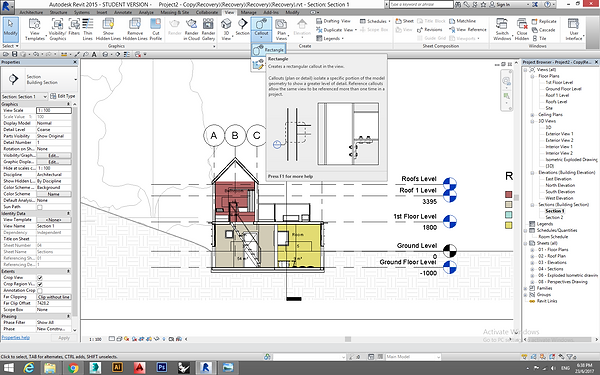600x375 pixels.
Task: Click the red color legend swatch
Action: pyautogui.click(x=509, y=195)
